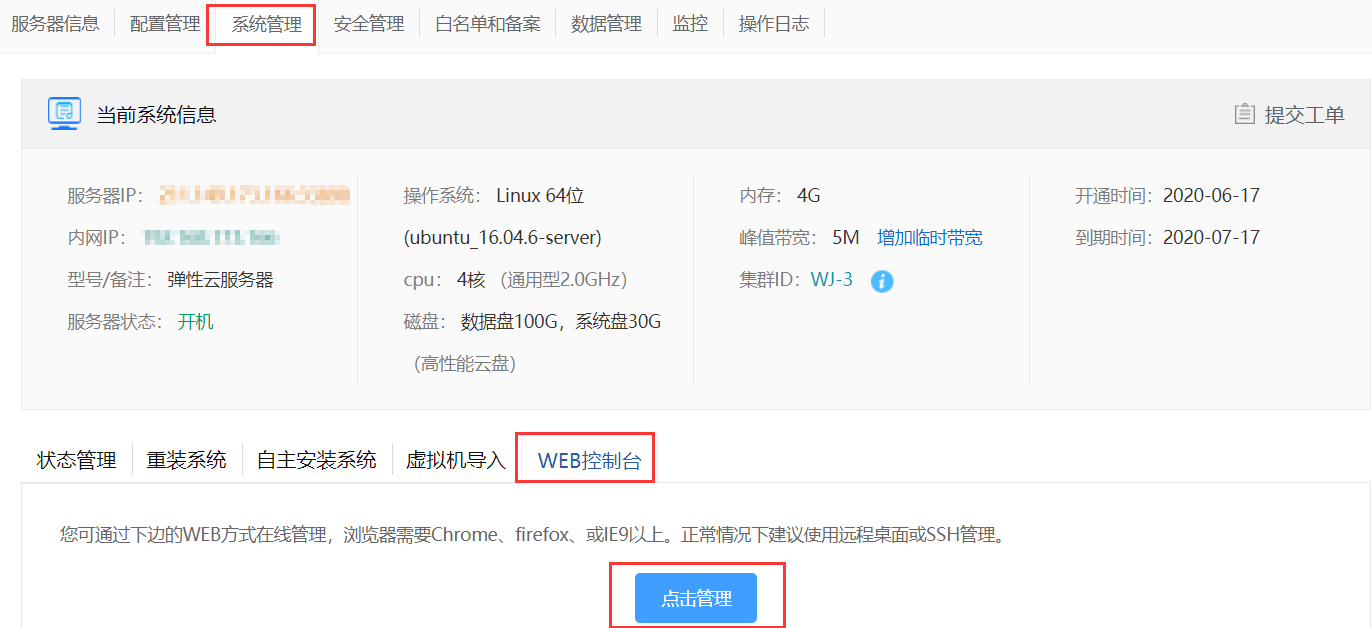
Task: Click the cluster ID info icon
Action: point(881,281)
